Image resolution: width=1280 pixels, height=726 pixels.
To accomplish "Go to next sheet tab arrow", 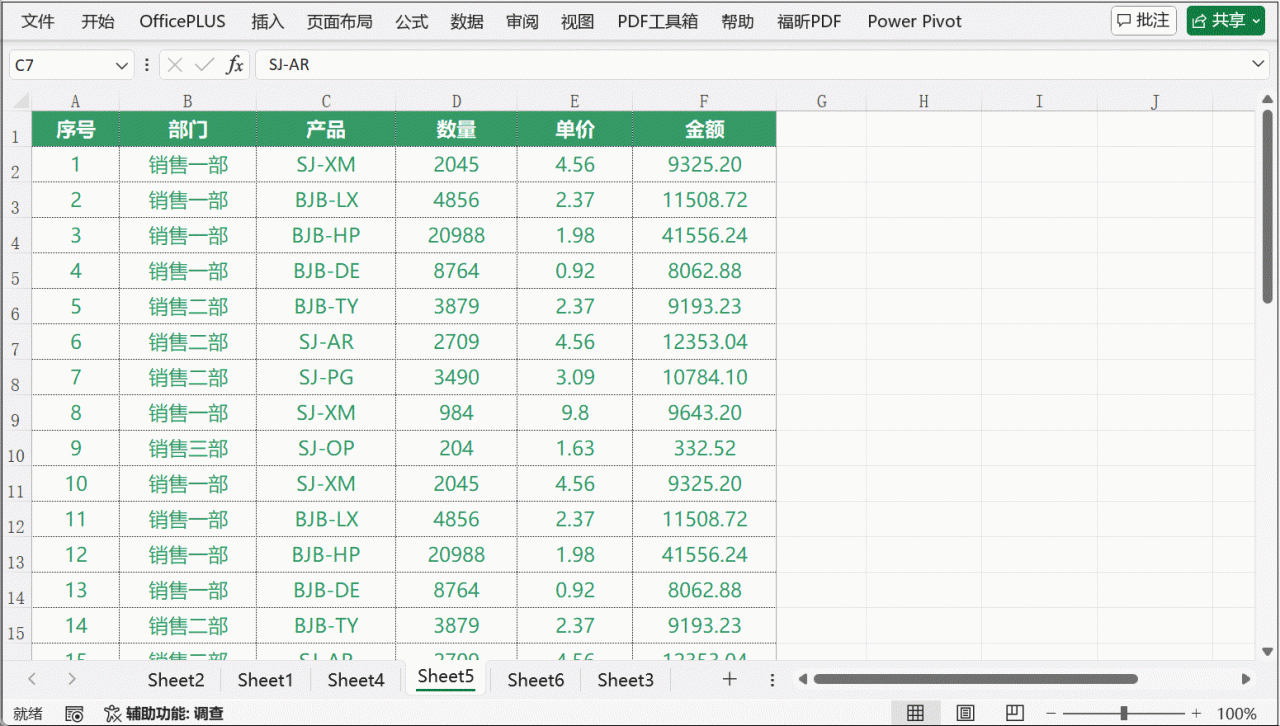I will (x=72, y=680).
